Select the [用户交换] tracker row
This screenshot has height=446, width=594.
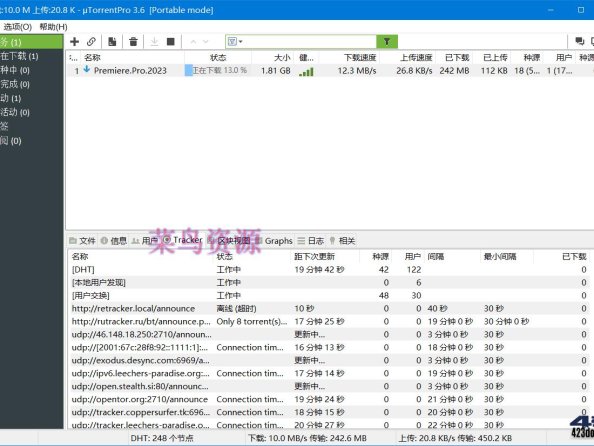[329, 295]
